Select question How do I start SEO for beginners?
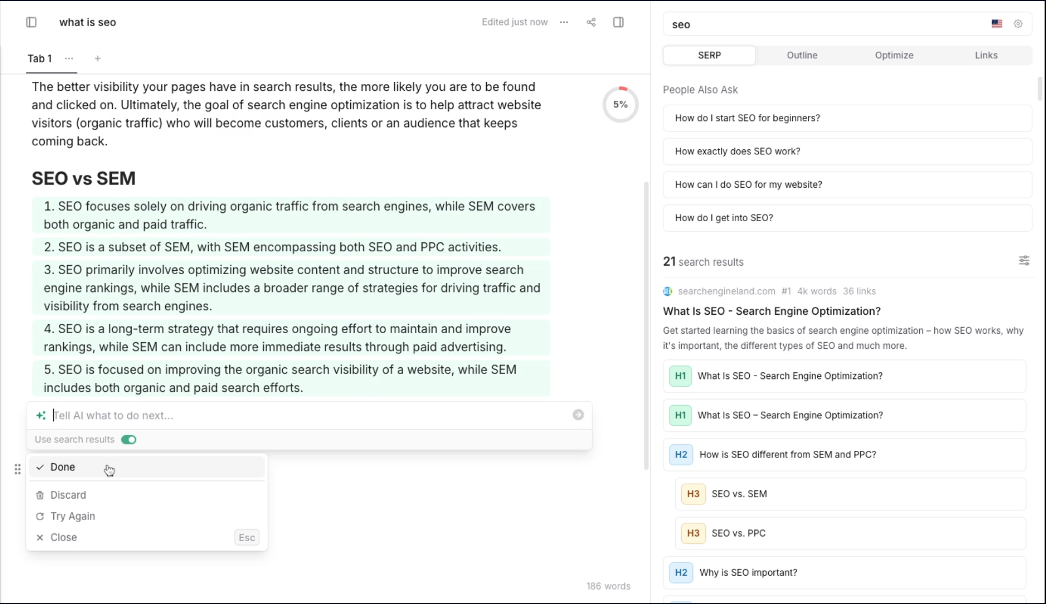Screen dimensions: 1046x604 [x=847, y=118]
